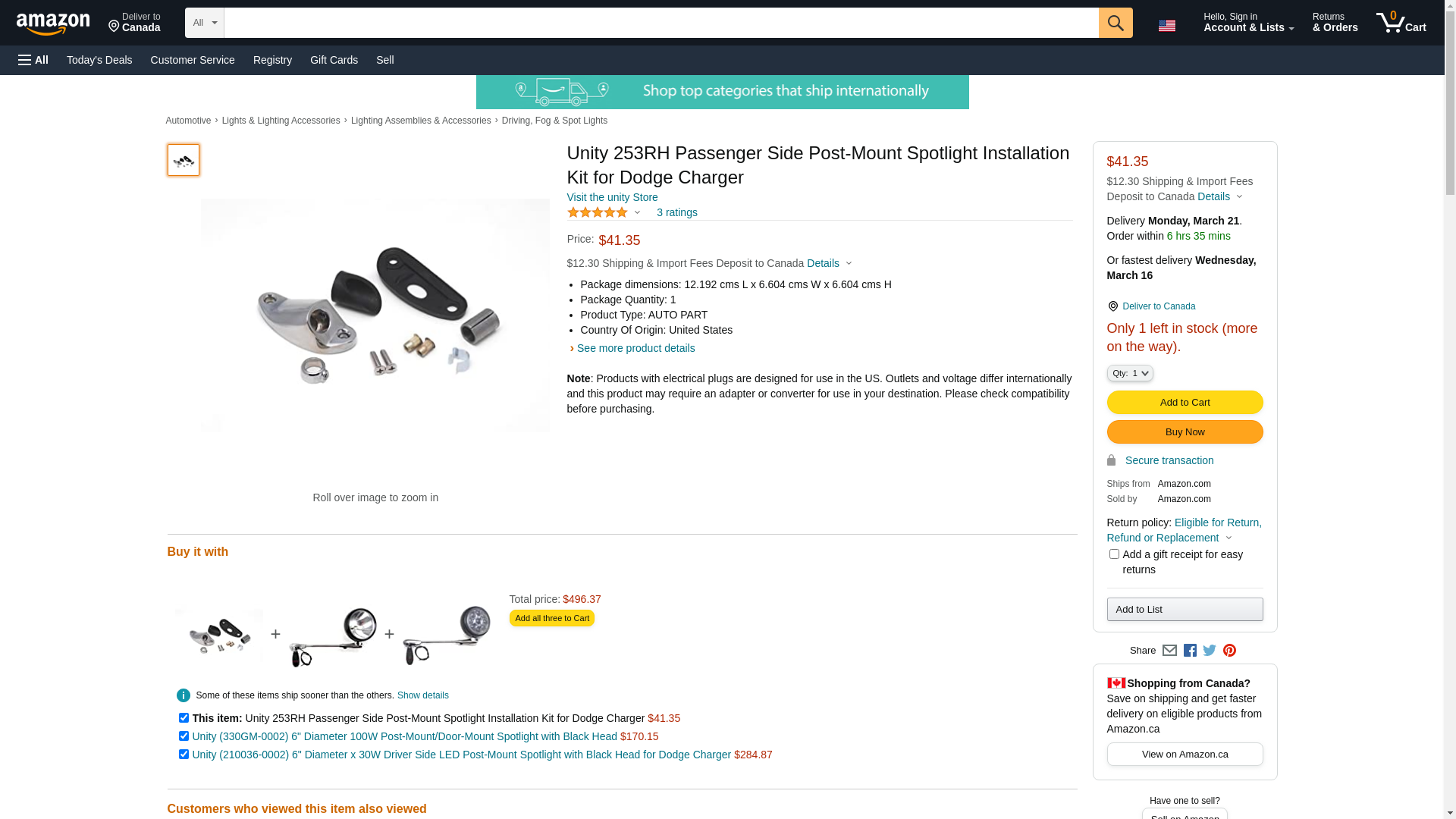Share the product on Facebook
The height and width of the screenshot is (819, 1456).
coord(1190,651)
